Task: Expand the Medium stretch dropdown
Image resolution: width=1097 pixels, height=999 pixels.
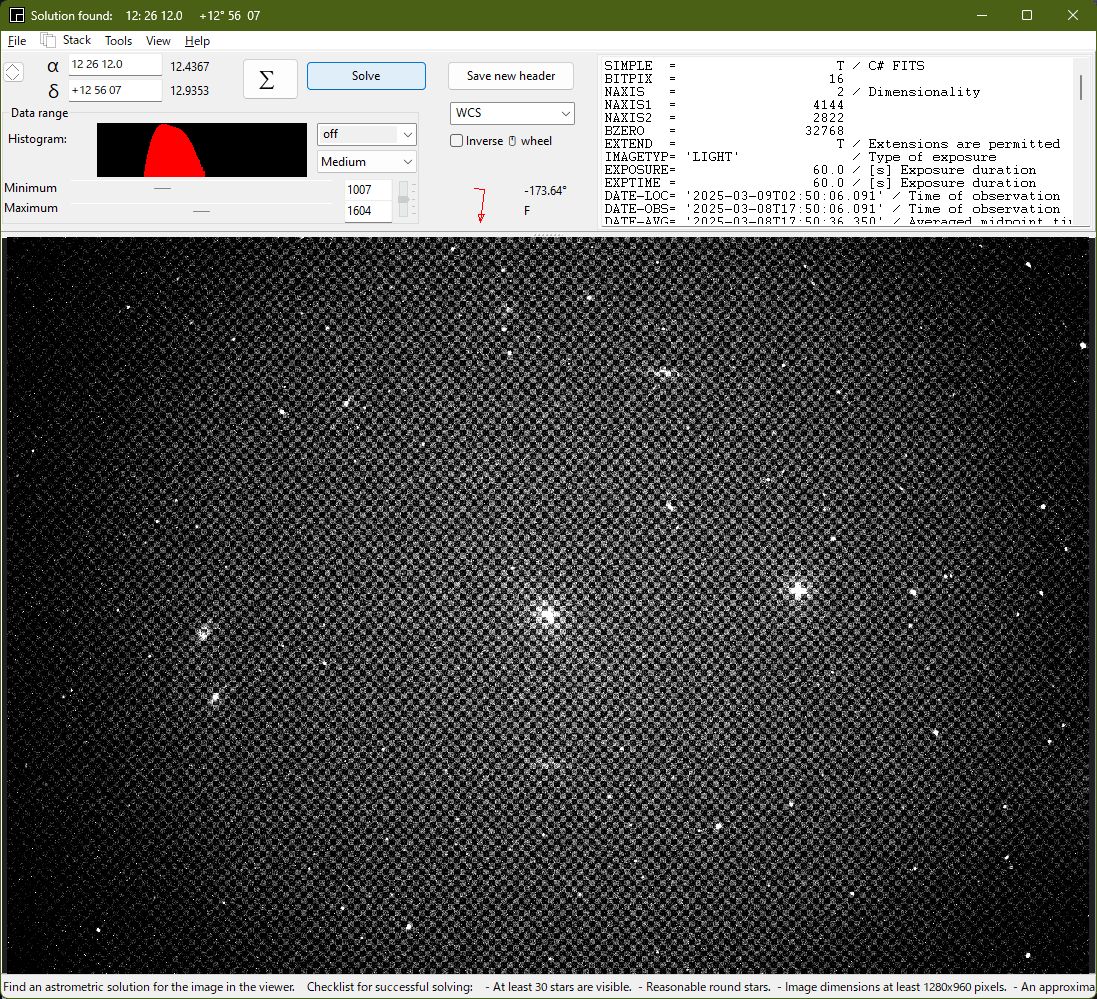Action: (406, 162)
